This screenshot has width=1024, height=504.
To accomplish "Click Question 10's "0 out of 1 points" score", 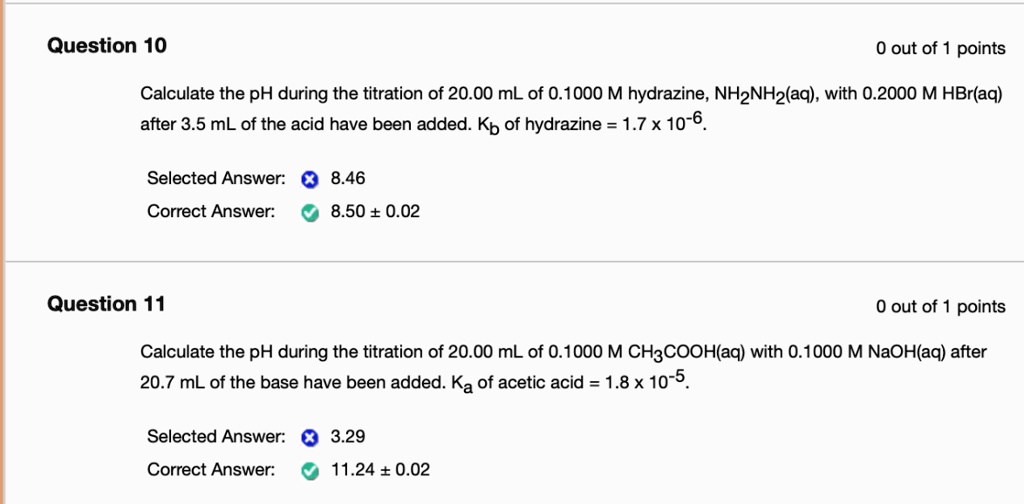I will tap(940, 48).
